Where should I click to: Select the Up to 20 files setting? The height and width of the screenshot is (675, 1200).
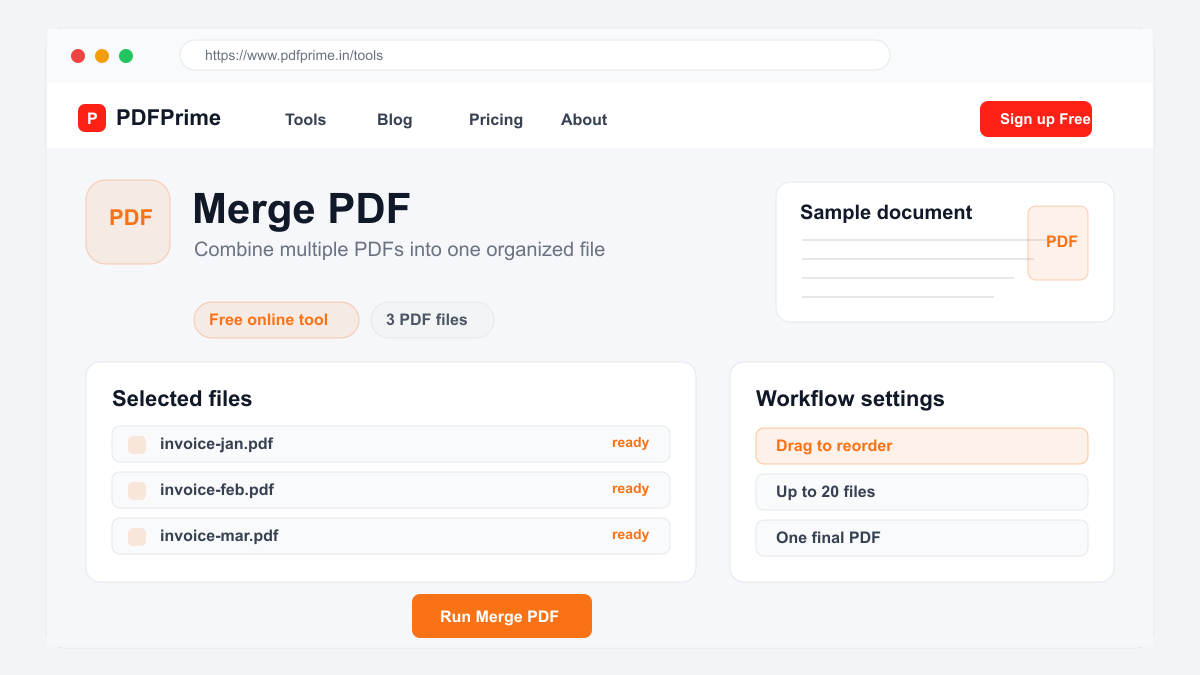click(x=922, y=492)
